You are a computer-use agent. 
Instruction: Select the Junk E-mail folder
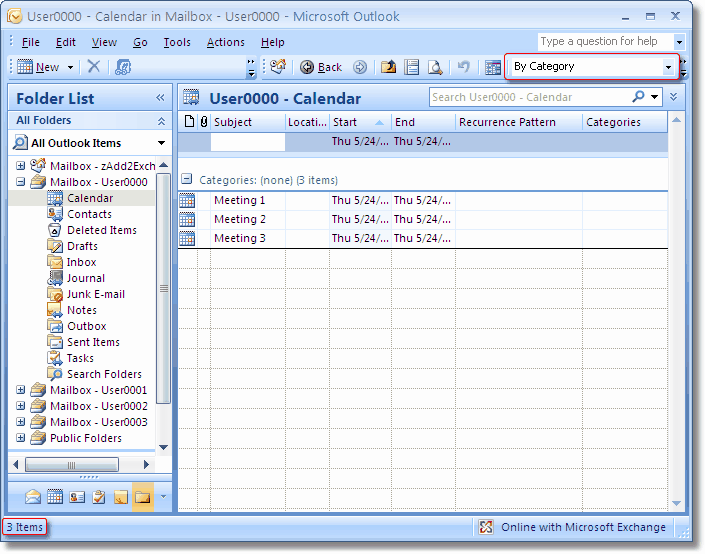[x=96, y=294]
